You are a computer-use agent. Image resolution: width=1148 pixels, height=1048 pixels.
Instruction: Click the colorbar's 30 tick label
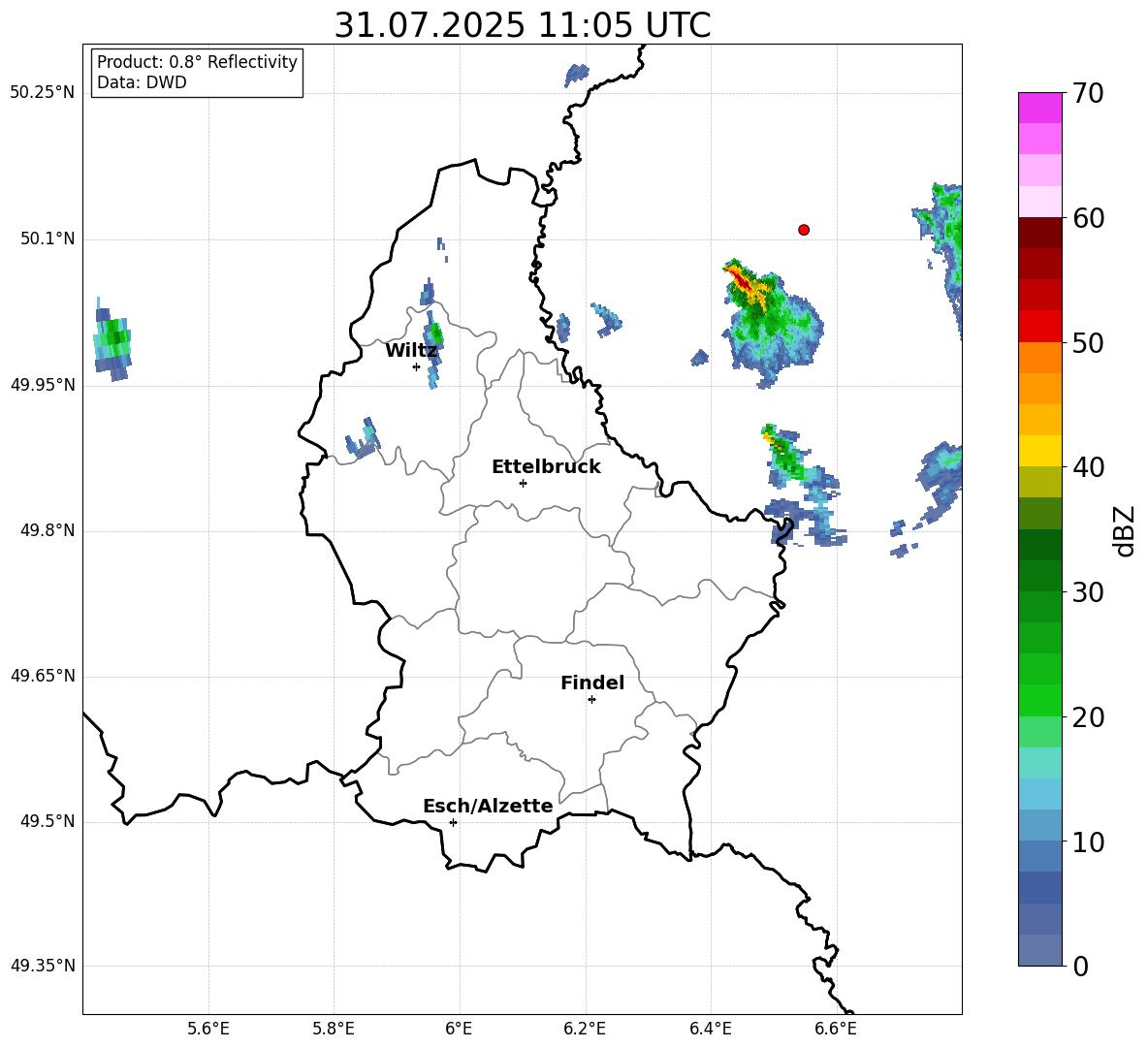tap(1088, 592)
